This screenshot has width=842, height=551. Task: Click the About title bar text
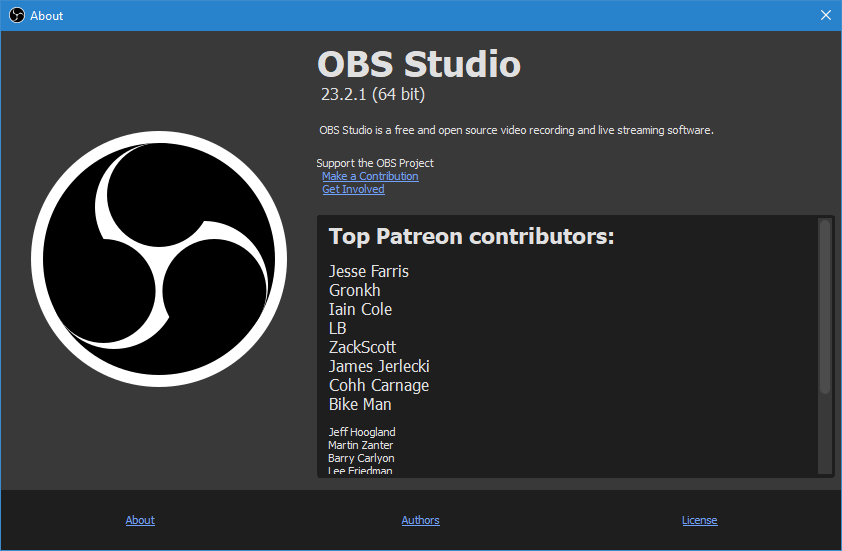coord(47,16)
